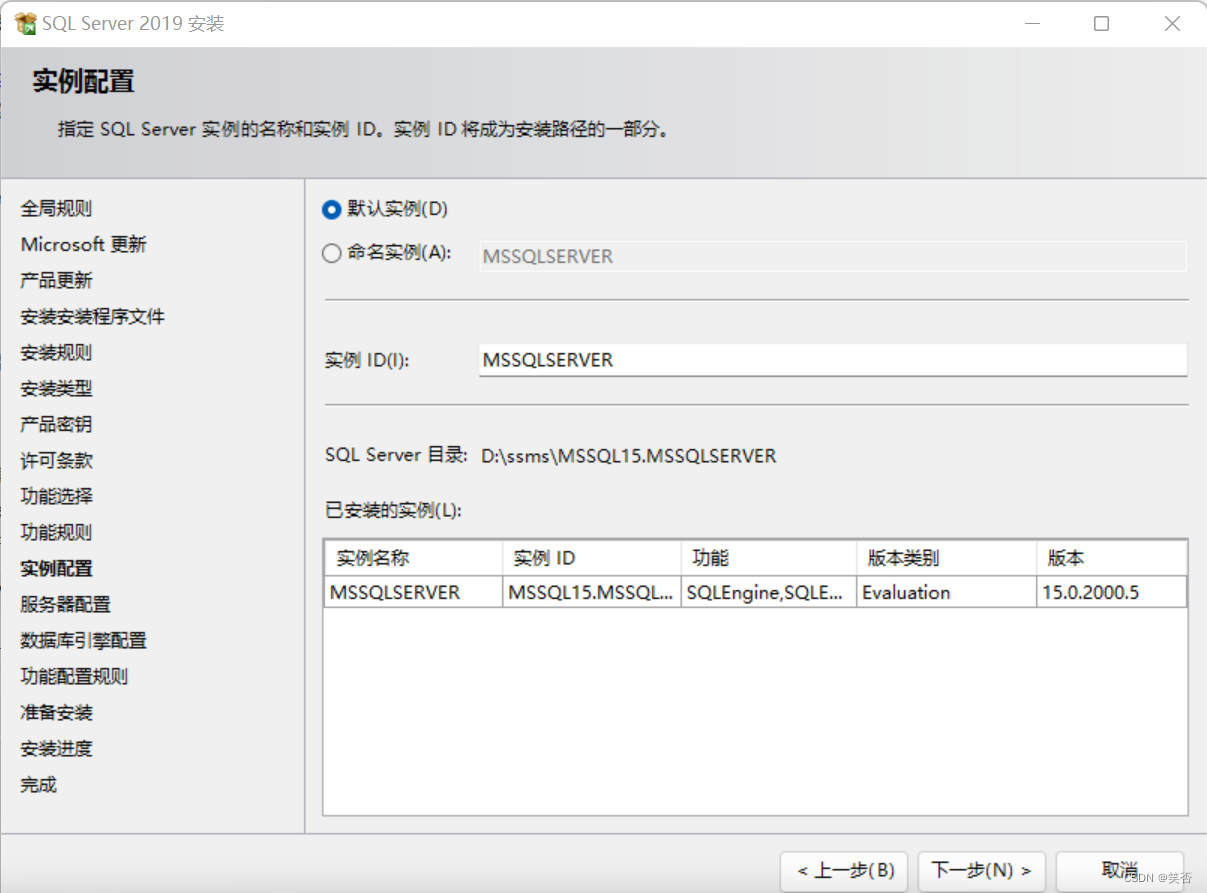Click the 服务器配置 step
Screen dimensions: 1207x893
click(x=65, y=604)
